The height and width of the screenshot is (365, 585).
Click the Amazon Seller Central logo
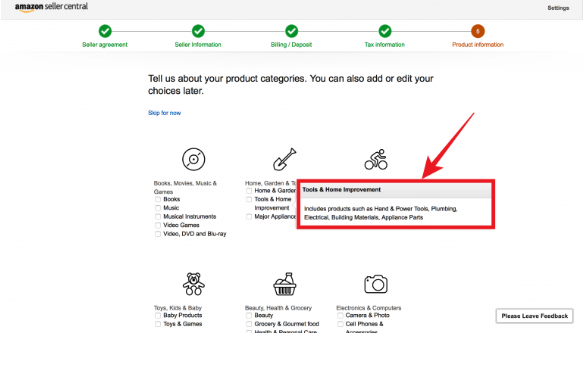51,7
